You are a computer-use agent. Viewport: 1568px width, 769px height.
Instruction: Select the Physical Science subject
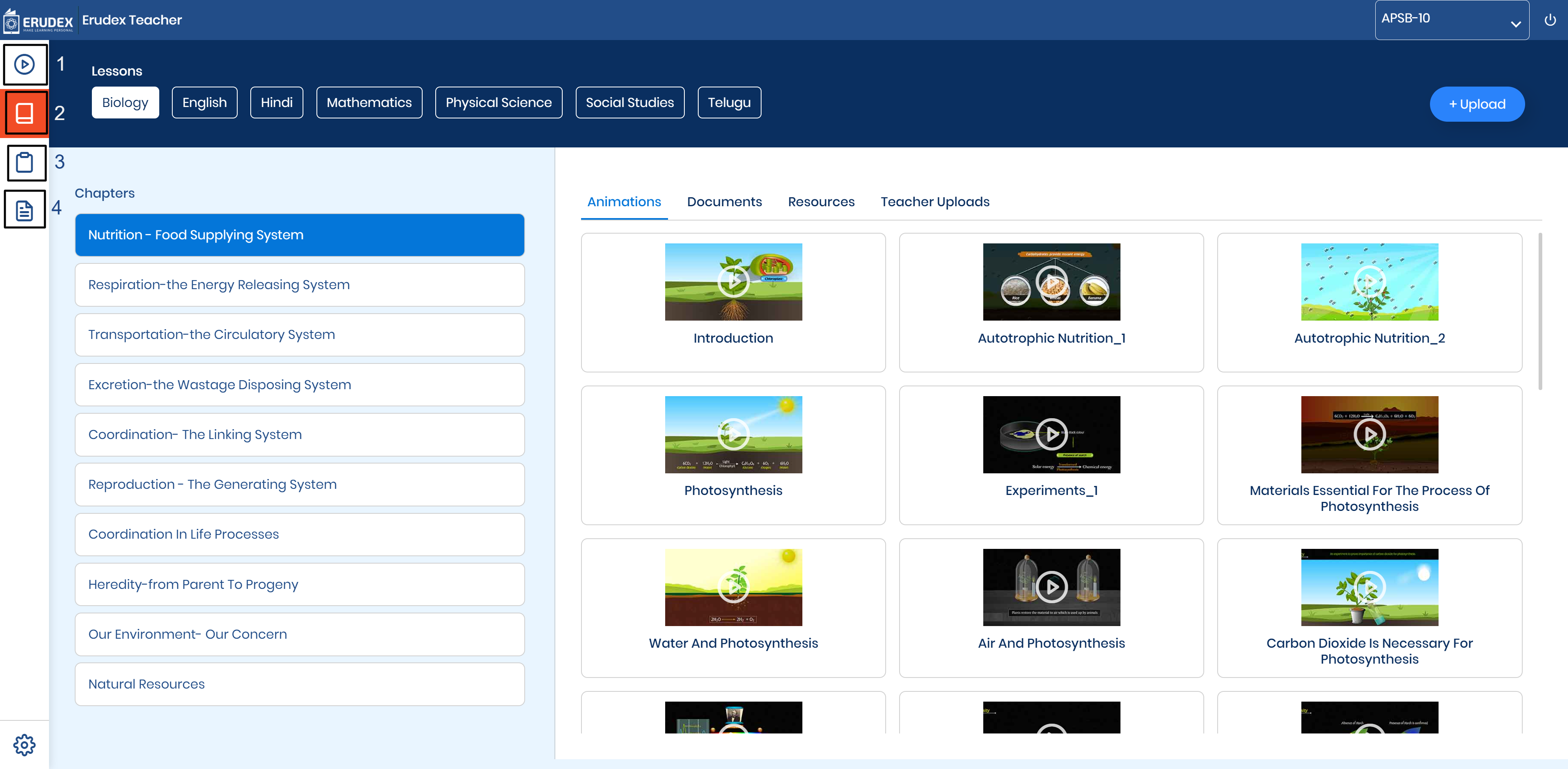(499, 102)
